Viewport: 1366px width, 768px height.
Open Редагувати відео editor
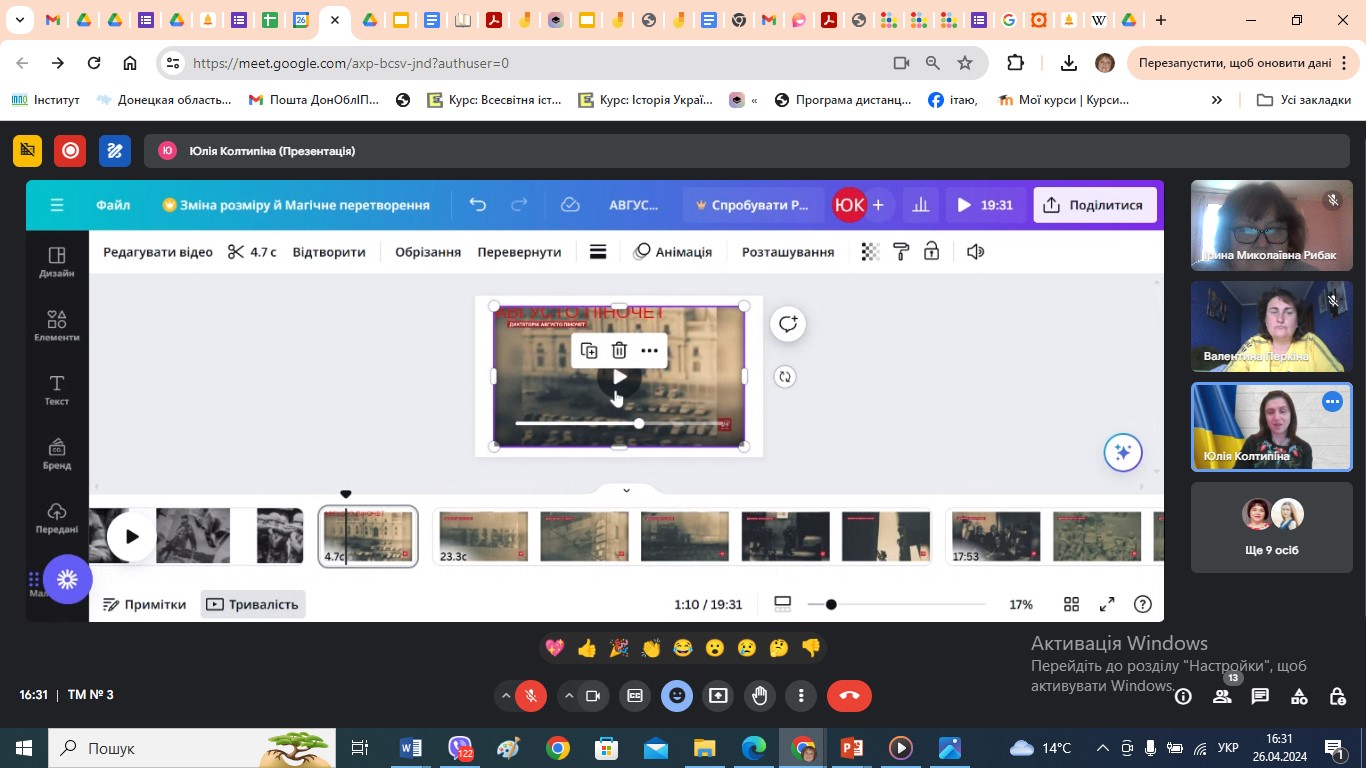point(158,252)
